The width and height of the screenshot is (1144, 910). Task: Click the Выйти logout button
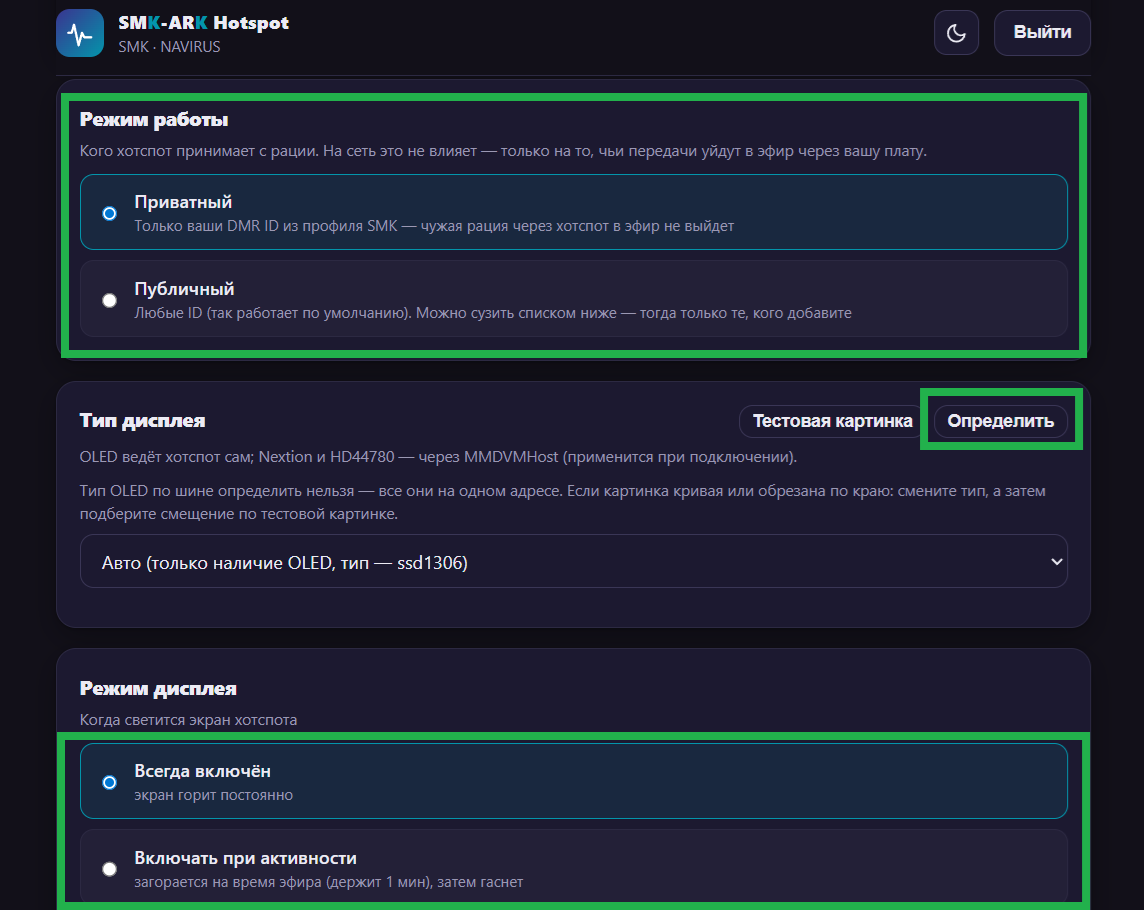1042,32
